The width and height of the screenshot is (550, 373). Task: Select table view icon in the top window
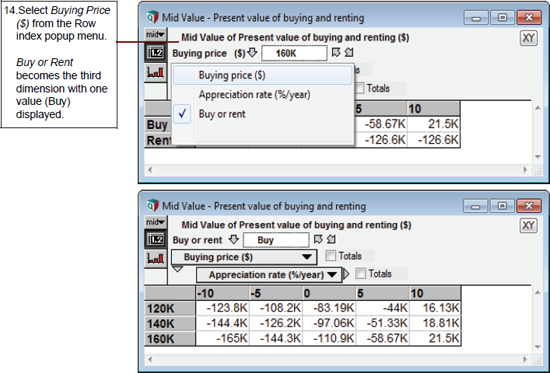(155, 53)
